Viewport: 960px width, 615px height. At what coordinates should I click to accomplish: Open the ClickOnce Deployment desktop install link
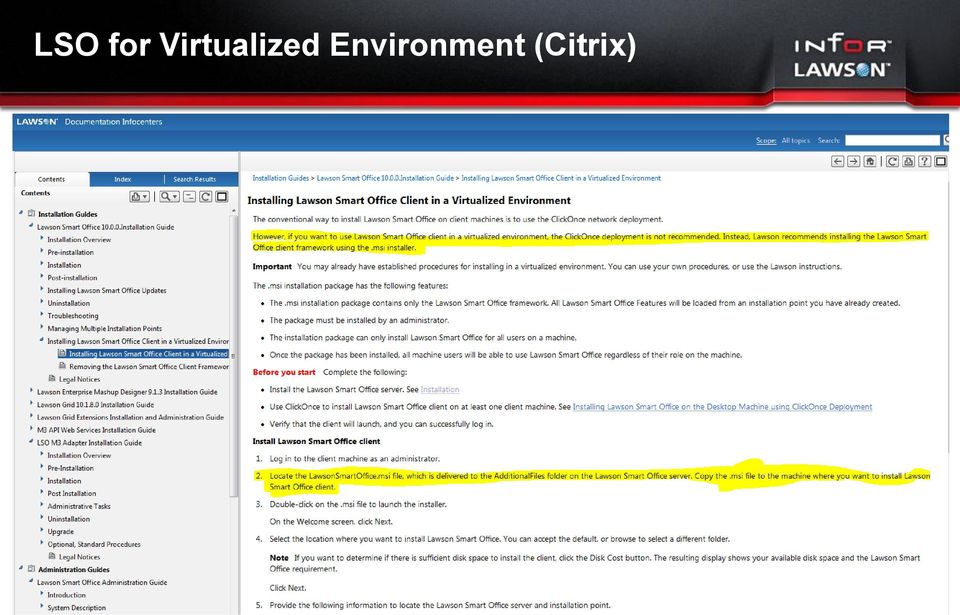tap(722, 407)
